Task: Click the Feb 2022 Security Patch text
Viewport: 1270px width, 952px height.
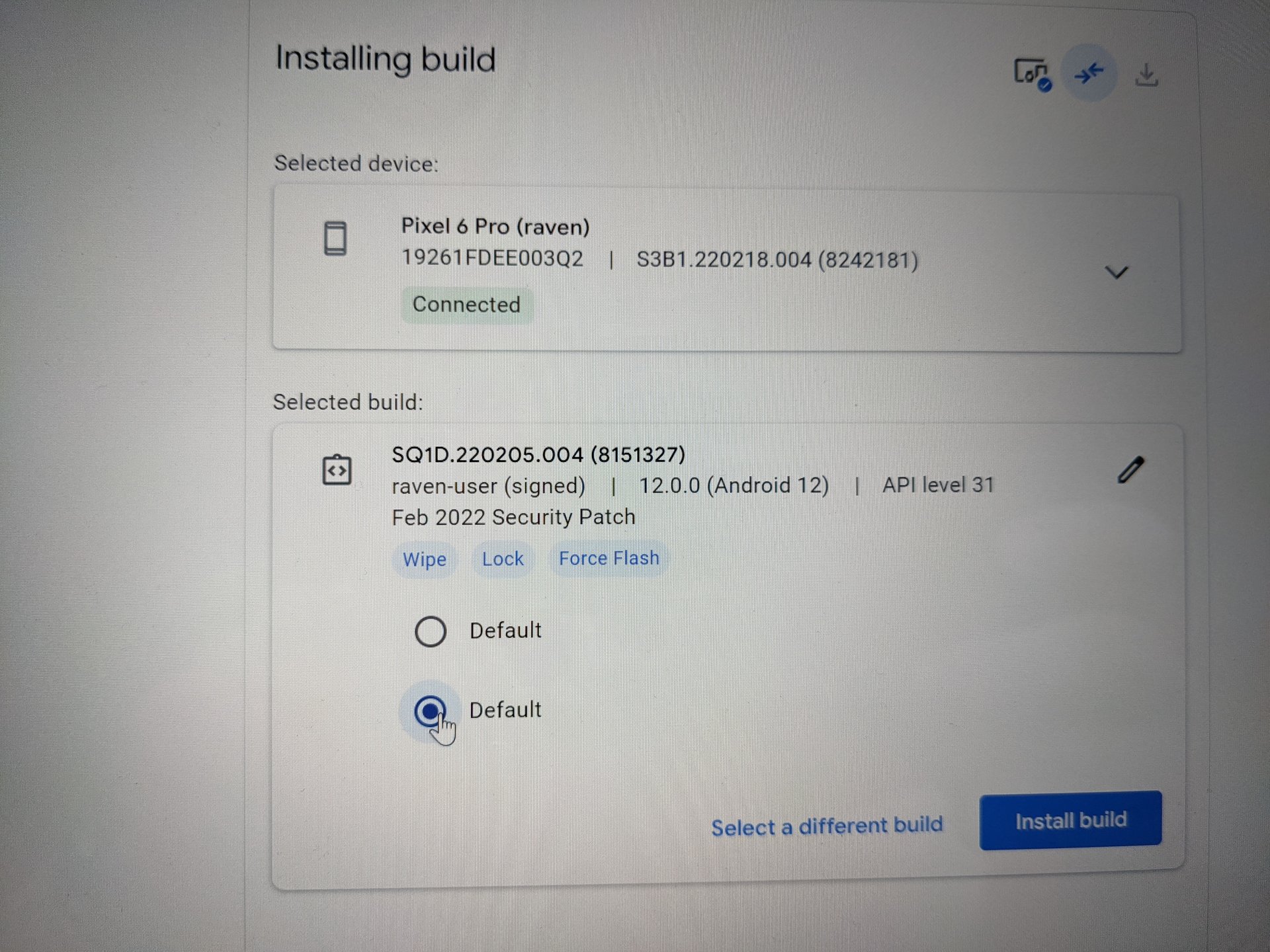Action: point(513,517)
